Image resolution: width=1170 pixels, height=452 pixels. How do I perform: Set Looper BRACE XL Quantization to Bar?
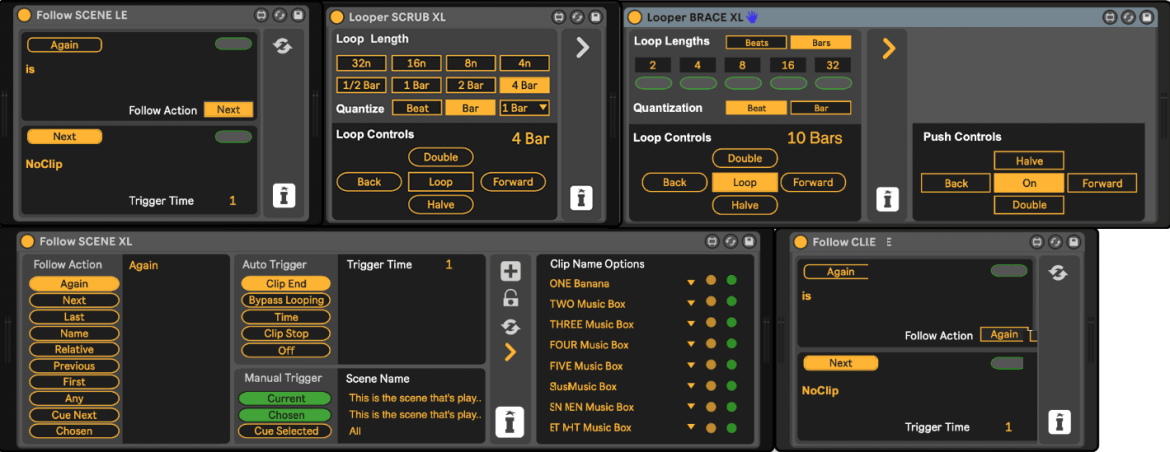pyautogui.click(x=821, y=108)
